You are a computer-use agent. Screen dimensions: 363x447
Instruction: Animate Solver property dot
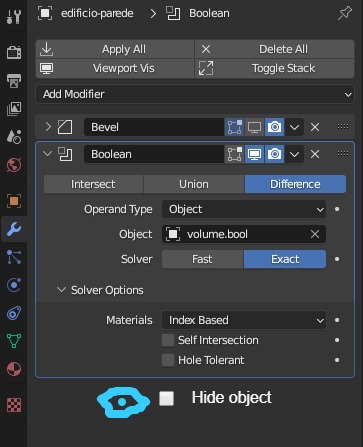337,259
